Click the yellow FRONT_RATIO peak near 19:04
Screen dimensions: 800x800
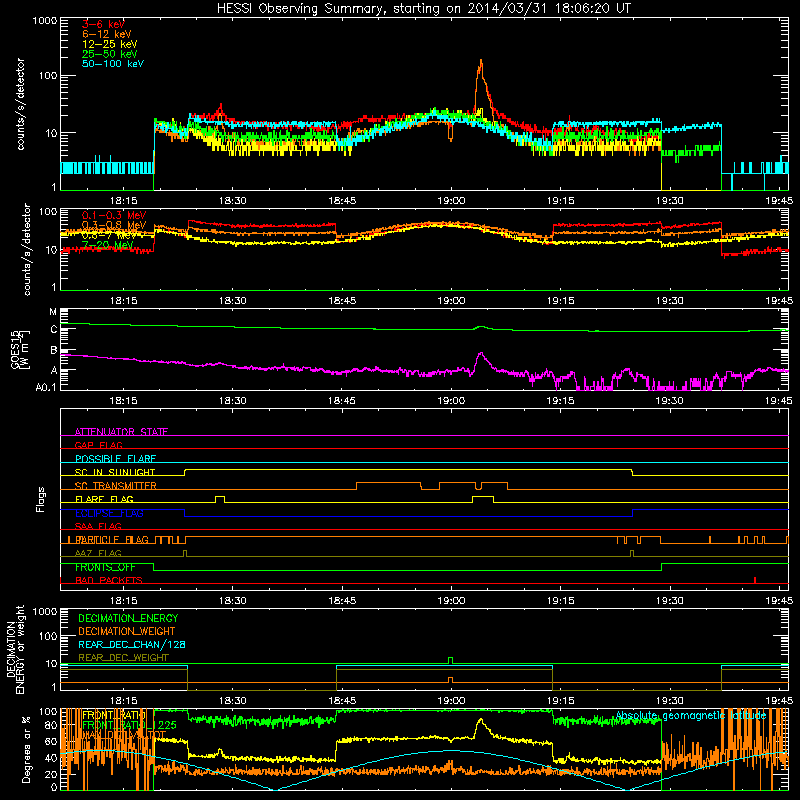(x=480, y=721)
